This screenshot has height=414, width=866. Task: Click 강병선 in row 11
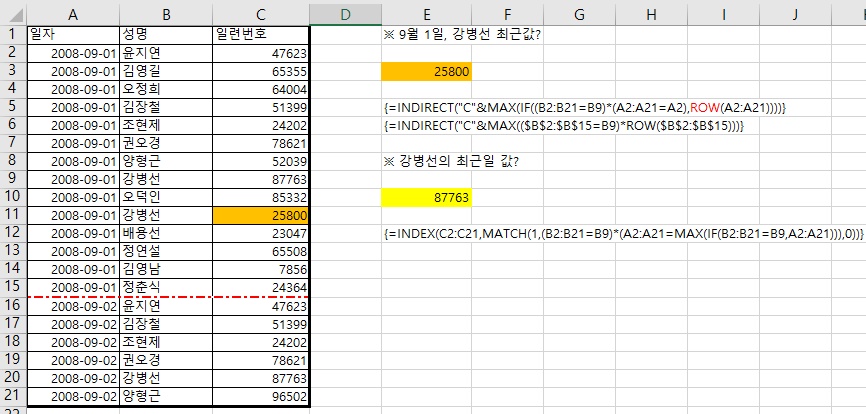click(165, 215)
